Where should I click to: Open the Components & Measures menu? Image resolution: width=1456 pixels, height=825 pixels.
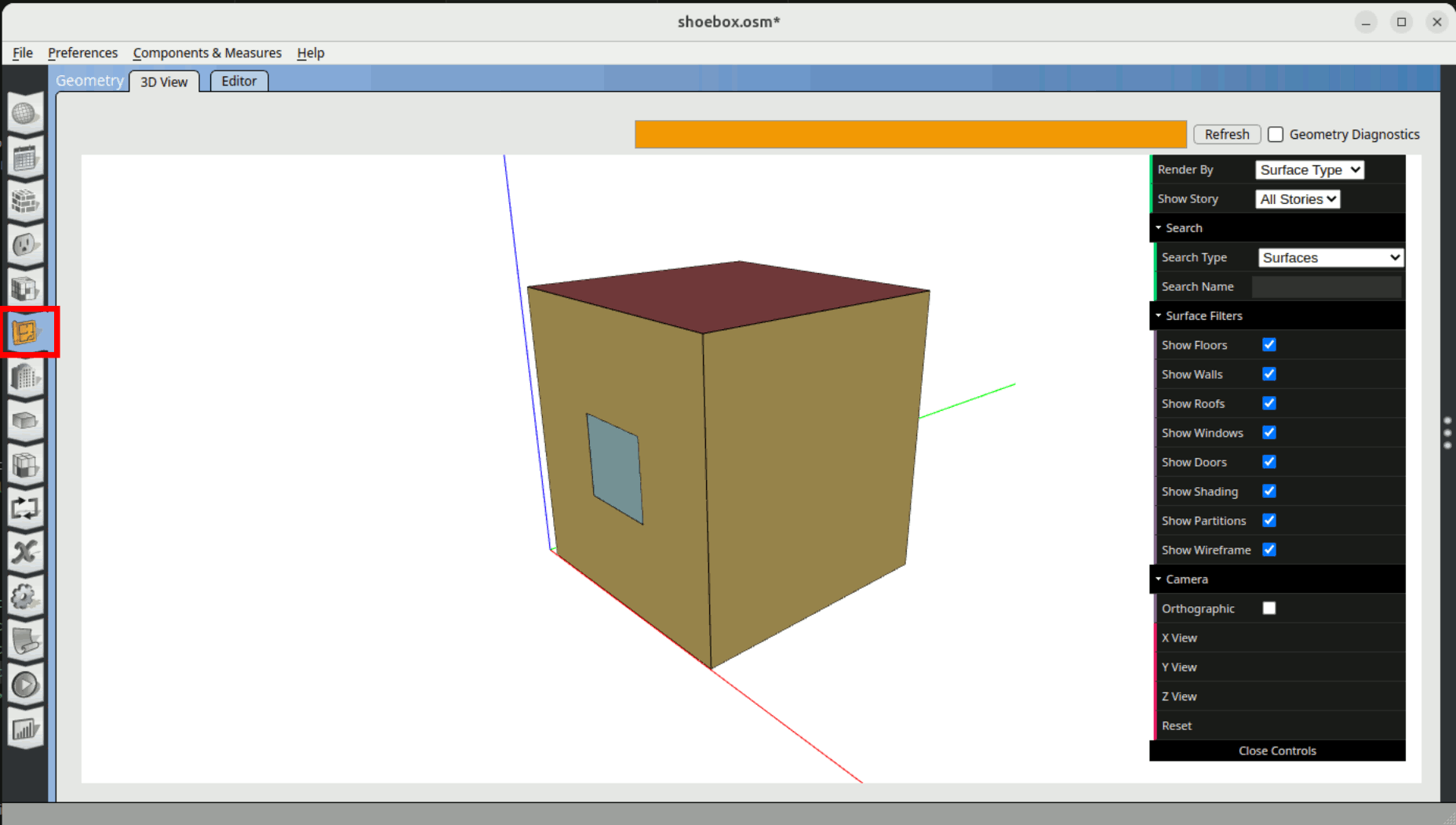(207, 53)
